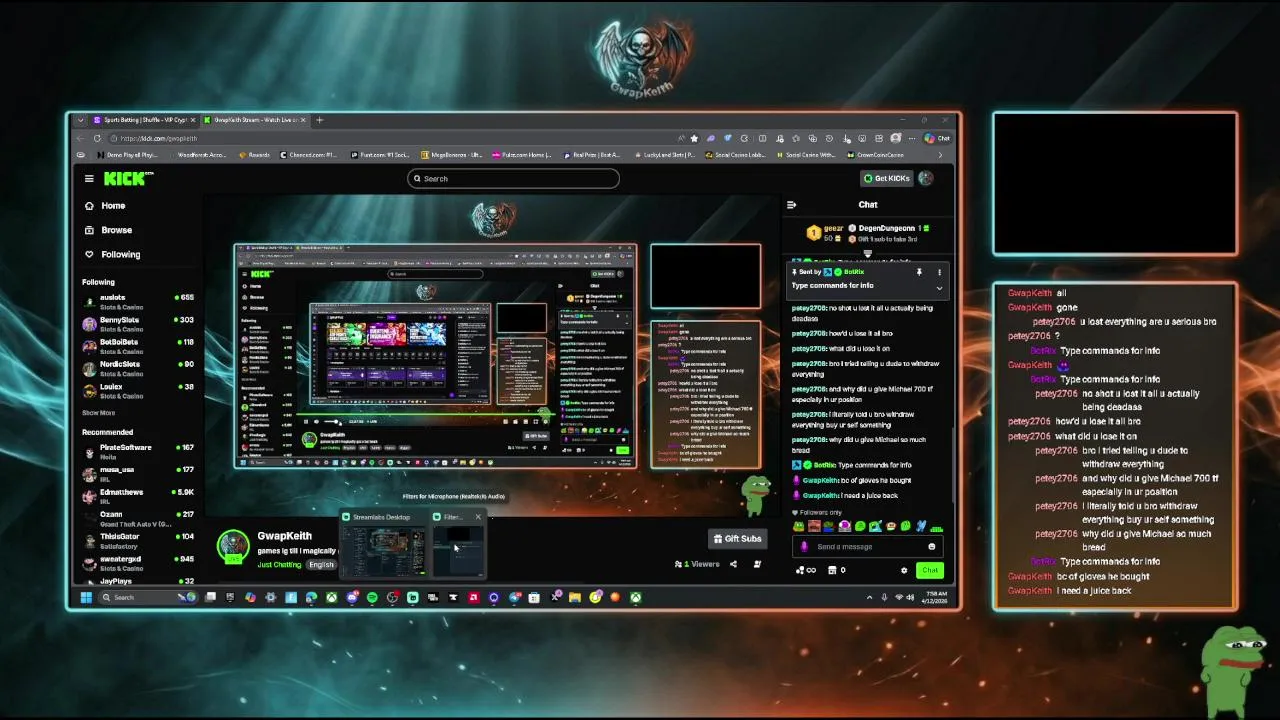Open PirateSoftware recommended channel
Screen dimensions: 1280x720
point(138,450)
